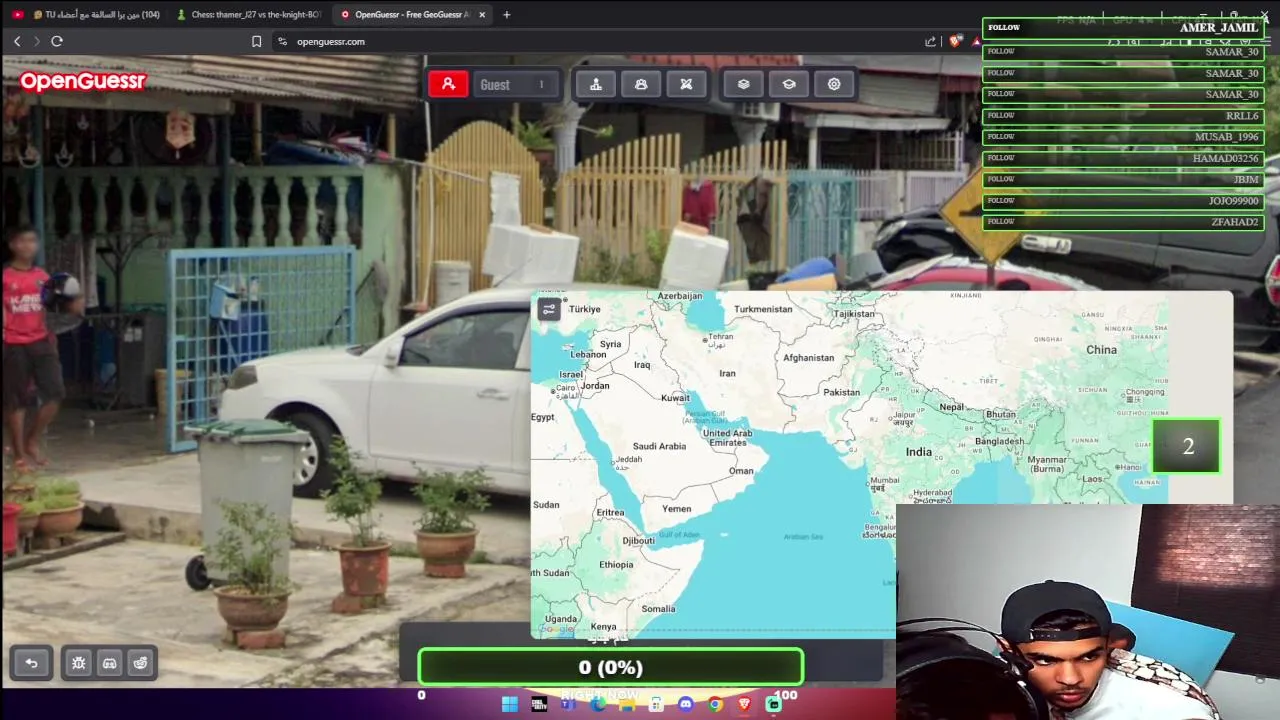1280x720 pixels.
Task: Open the Guest account menu
Action: pos(514,84)
